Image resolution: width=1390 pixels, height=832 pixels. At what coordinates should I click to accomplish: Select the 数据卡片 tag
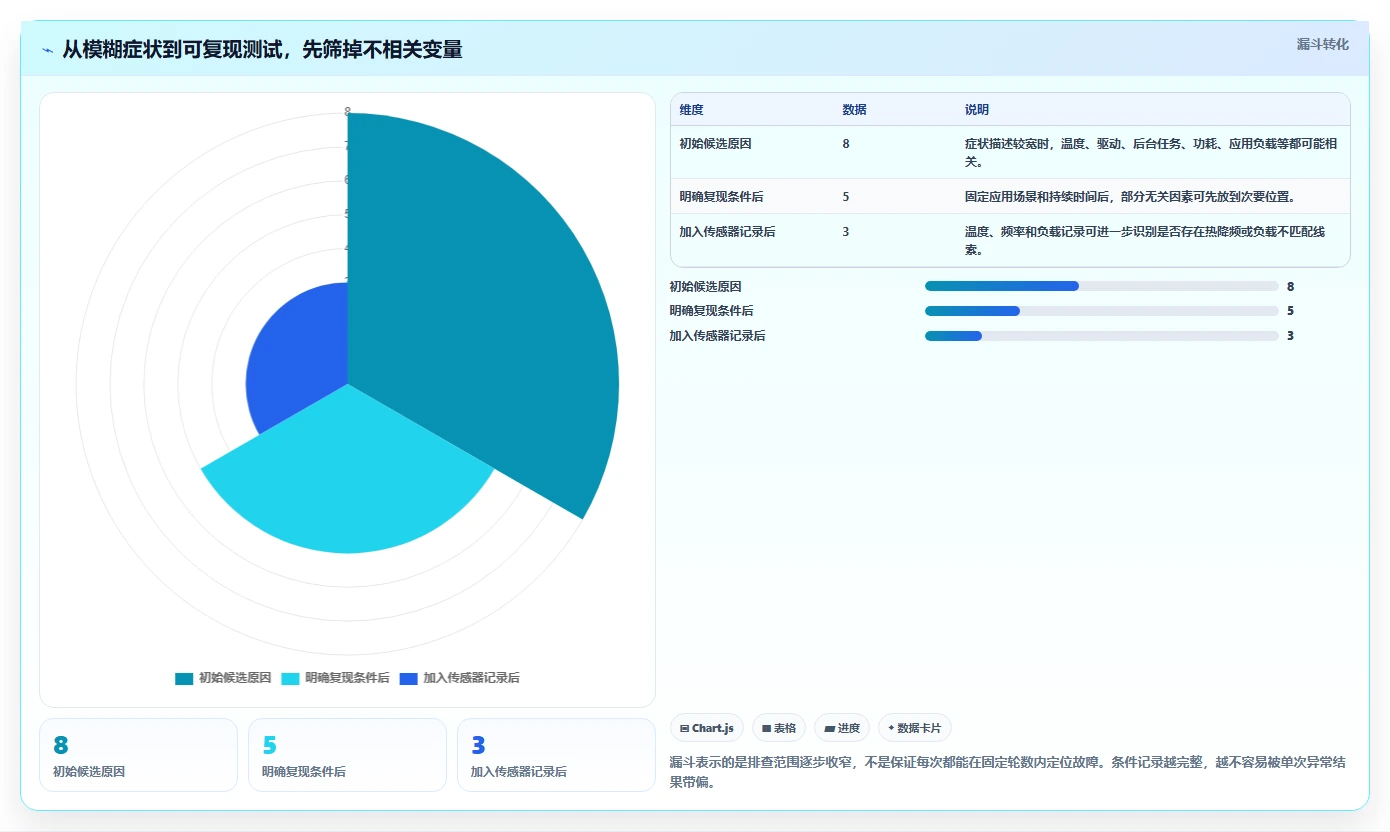coord(915,728)
